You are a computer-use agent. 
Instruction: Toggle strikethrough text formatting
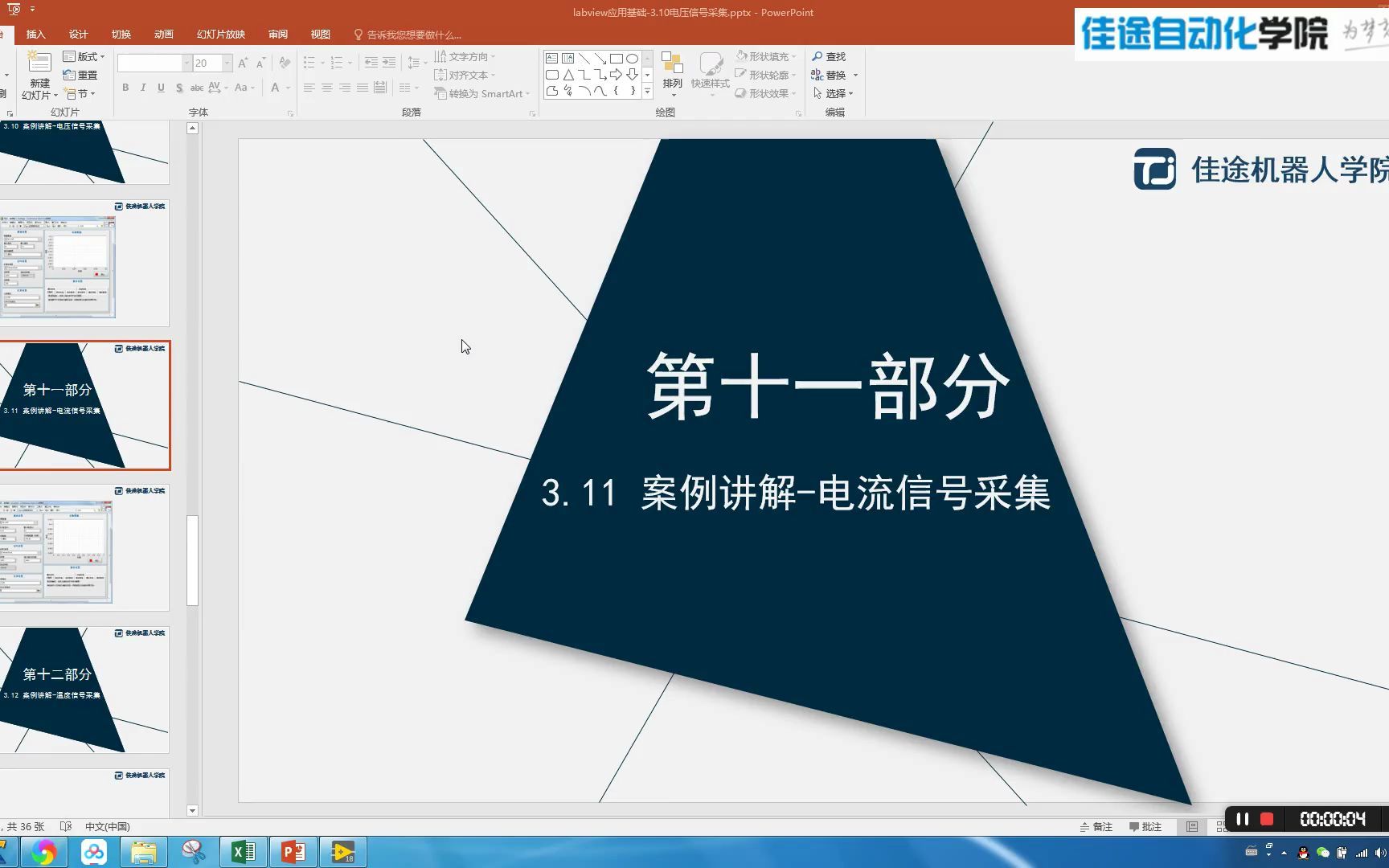pyautogui.click(x=196, y=88)
